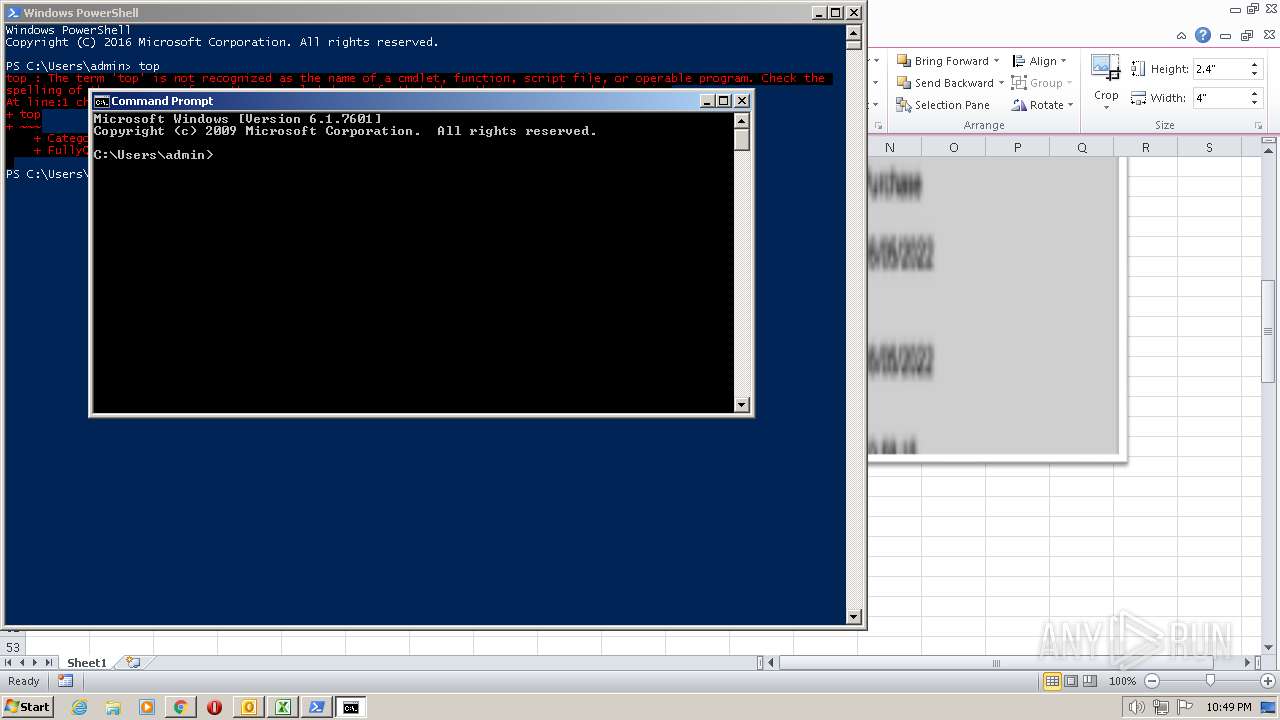This screenshot has height=720, width=1280.
Task: Select column S header in Excel
Action: point(1209,147)
